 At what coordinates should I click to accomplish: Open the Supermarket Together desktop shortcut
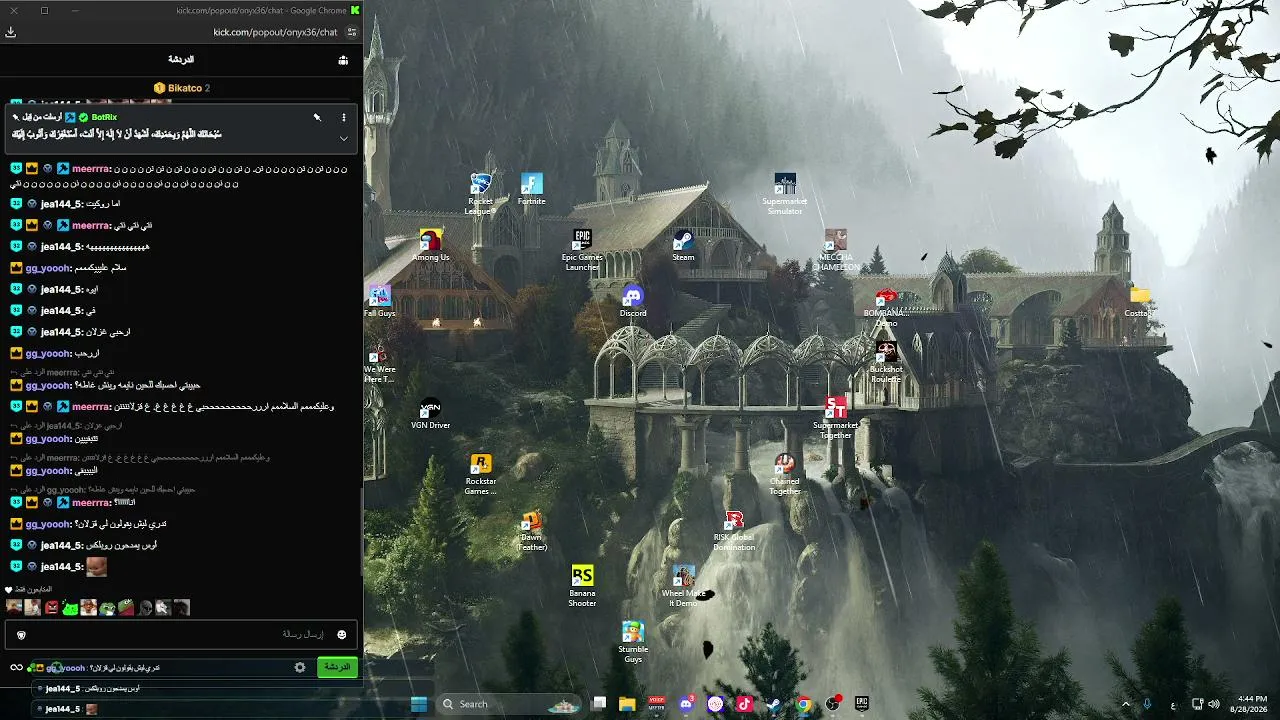(836, 418)
